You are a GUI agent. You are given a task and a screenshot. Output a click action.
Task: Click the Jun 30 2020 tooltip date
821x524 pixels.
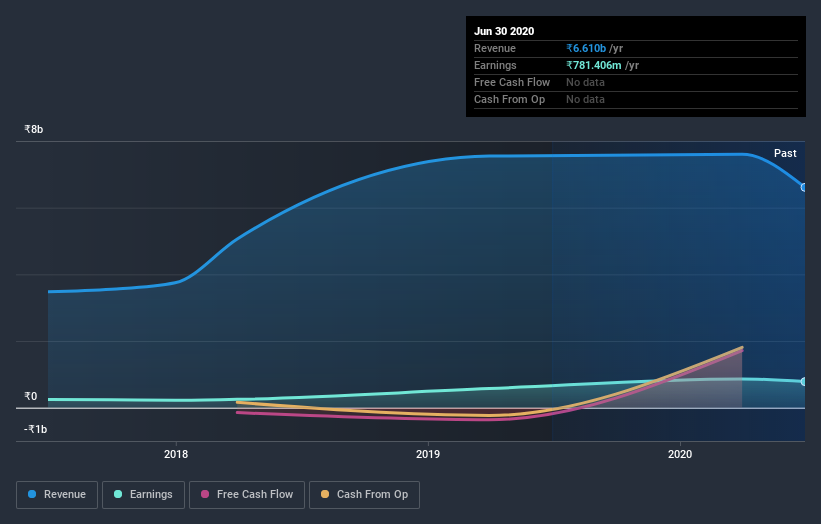tap(504, 31)
